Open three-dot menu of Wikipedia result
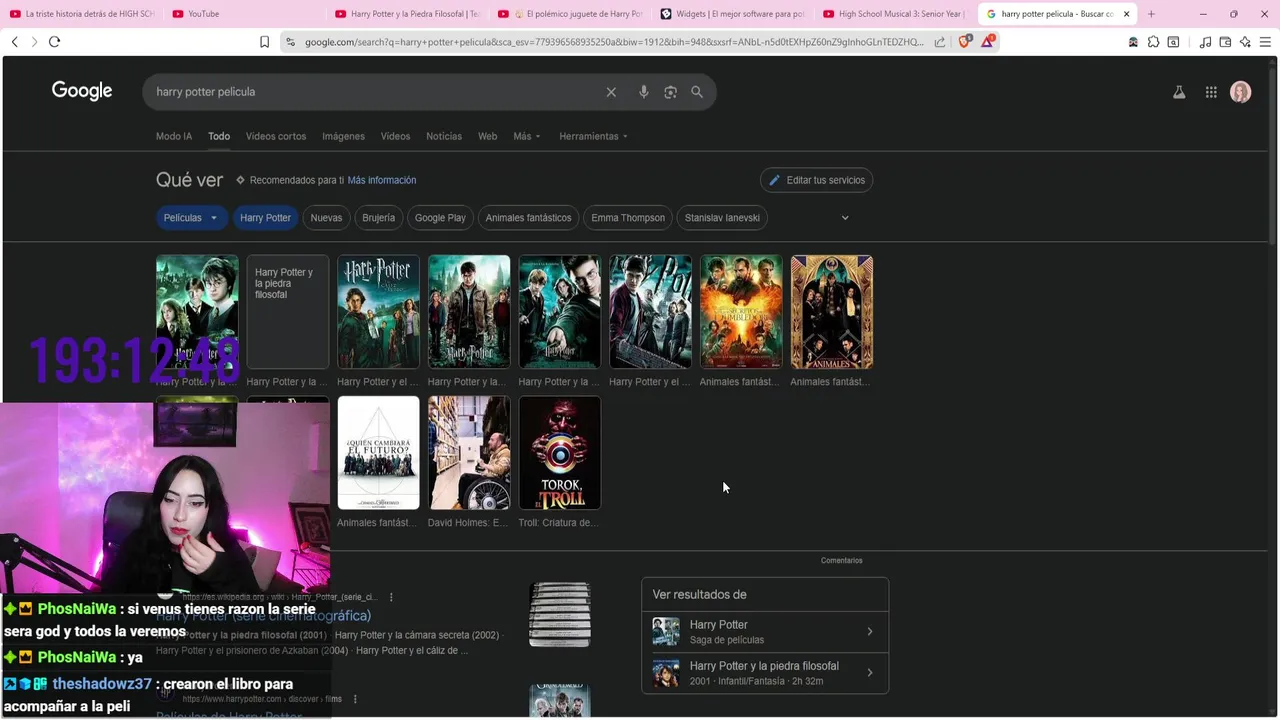The height and width of the screenshot is (720, 1280). [391, 597]
